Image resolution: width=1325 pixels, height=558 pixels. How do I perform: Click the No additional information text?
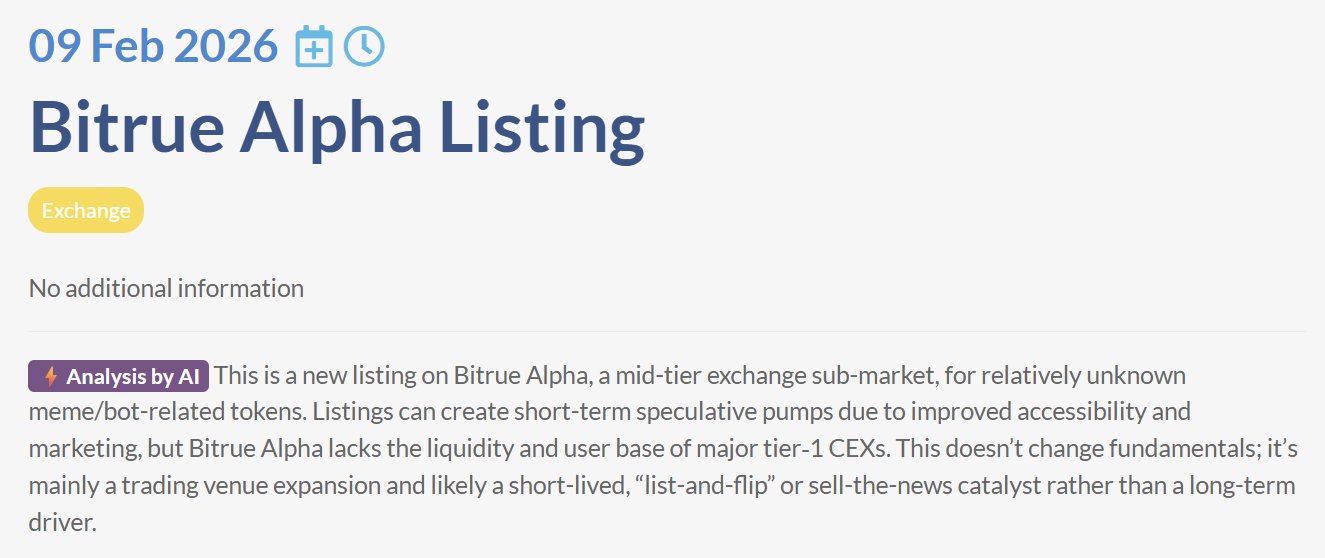tap(166, 289)
